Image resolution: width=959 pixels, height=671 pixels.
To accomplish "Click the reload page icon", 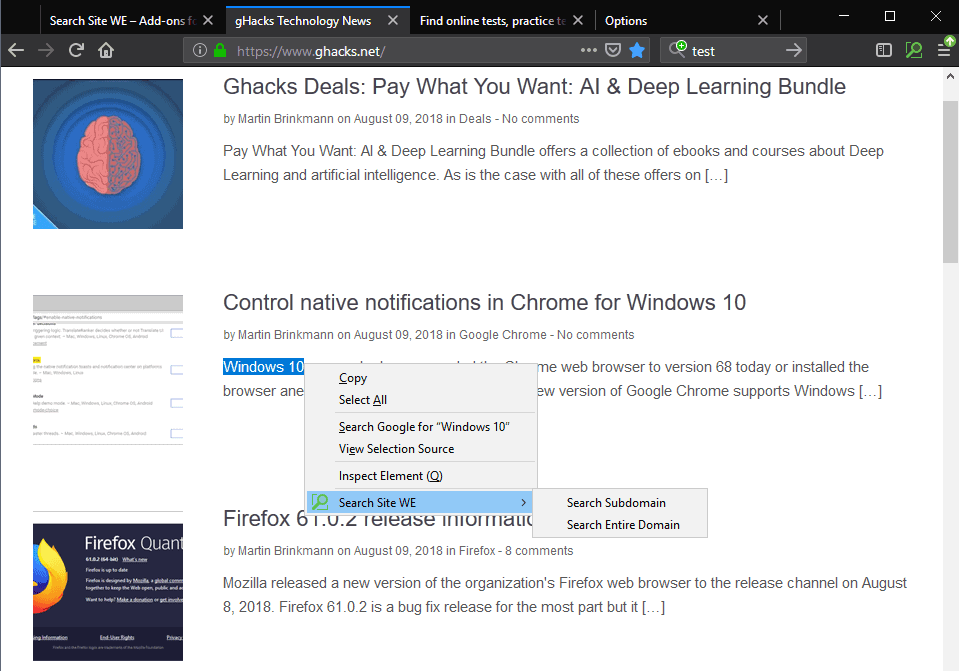I will tap(76, 49).
